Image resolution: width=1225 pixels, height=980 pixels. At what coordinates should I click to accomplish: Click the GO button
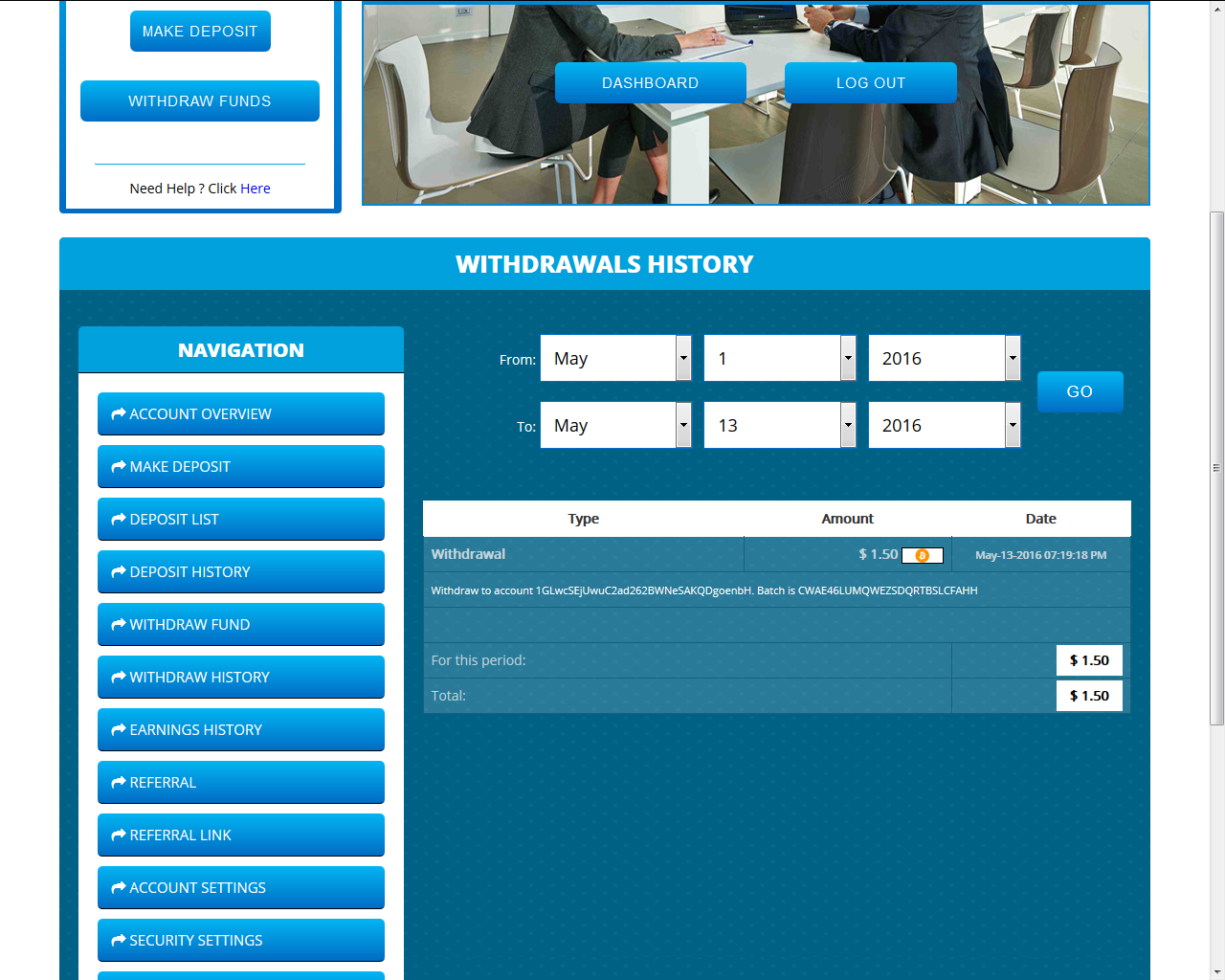pyautogui.click(x=1080, y=391)
